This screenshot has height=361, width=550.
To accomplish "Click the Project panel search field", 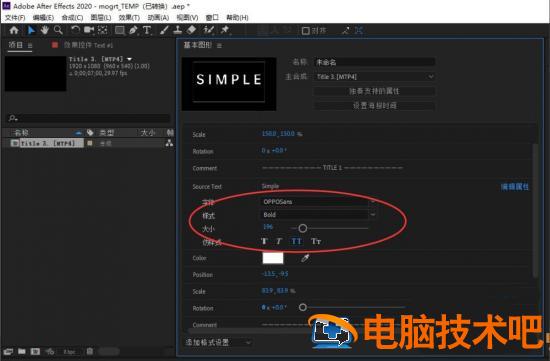I will (89, 118).
